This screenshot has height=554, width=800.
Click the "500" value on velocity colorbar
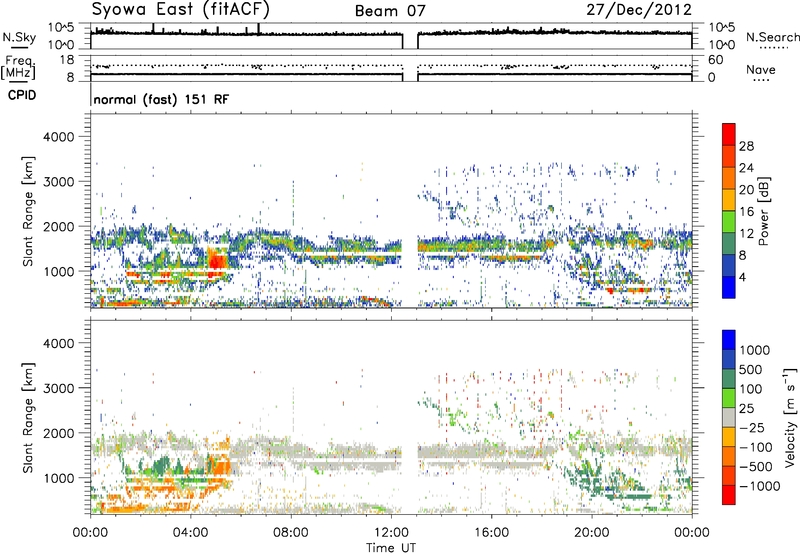[x=751, y=370]
